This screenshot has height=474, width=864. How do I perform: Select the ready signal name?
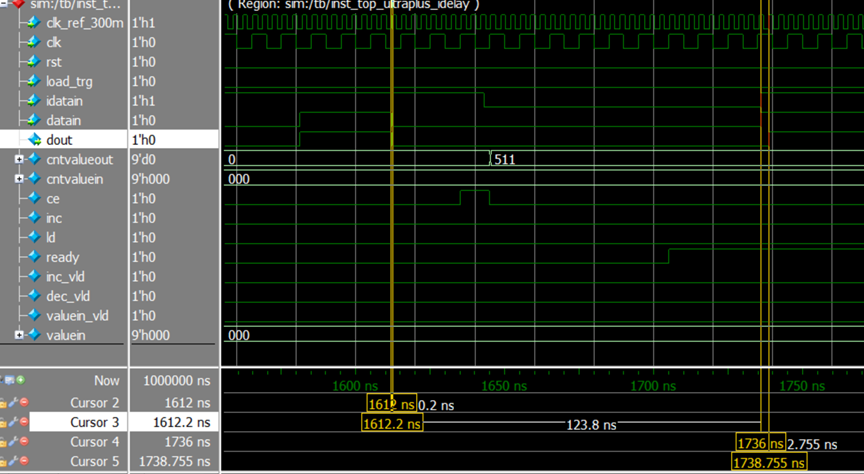tap(62, 257)
